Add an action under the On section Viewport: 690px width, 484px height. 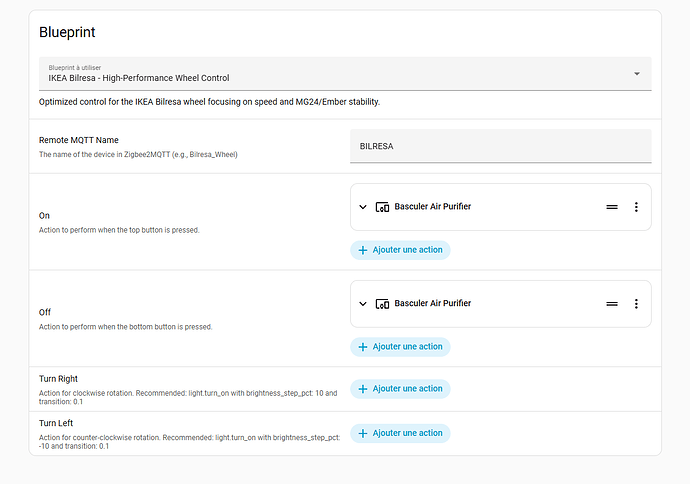pos(401,250)
